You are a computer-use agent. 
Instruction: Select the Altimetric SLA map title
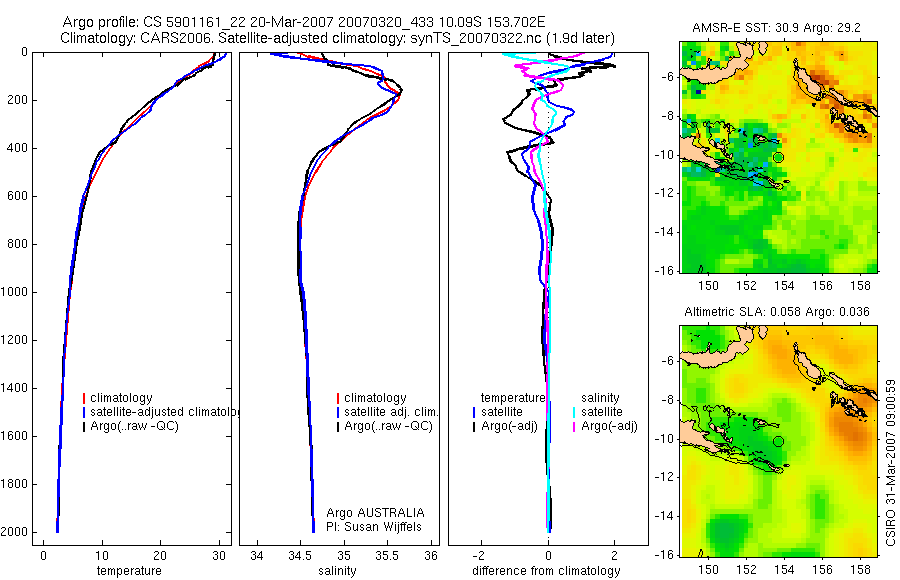pyautogui.click(x=777, y=312)
